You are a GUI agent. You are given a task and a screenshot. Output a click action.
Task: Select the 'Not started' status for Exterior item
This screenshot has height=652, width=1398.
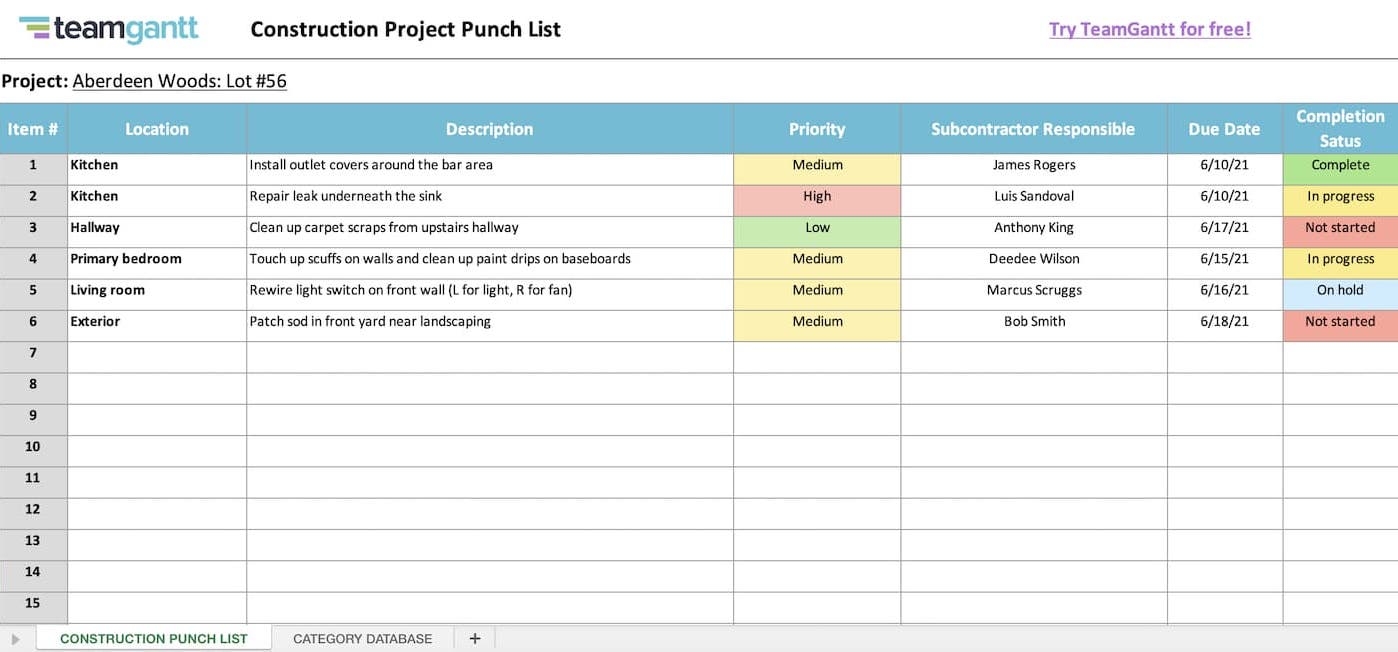(x=1339, y=321)
